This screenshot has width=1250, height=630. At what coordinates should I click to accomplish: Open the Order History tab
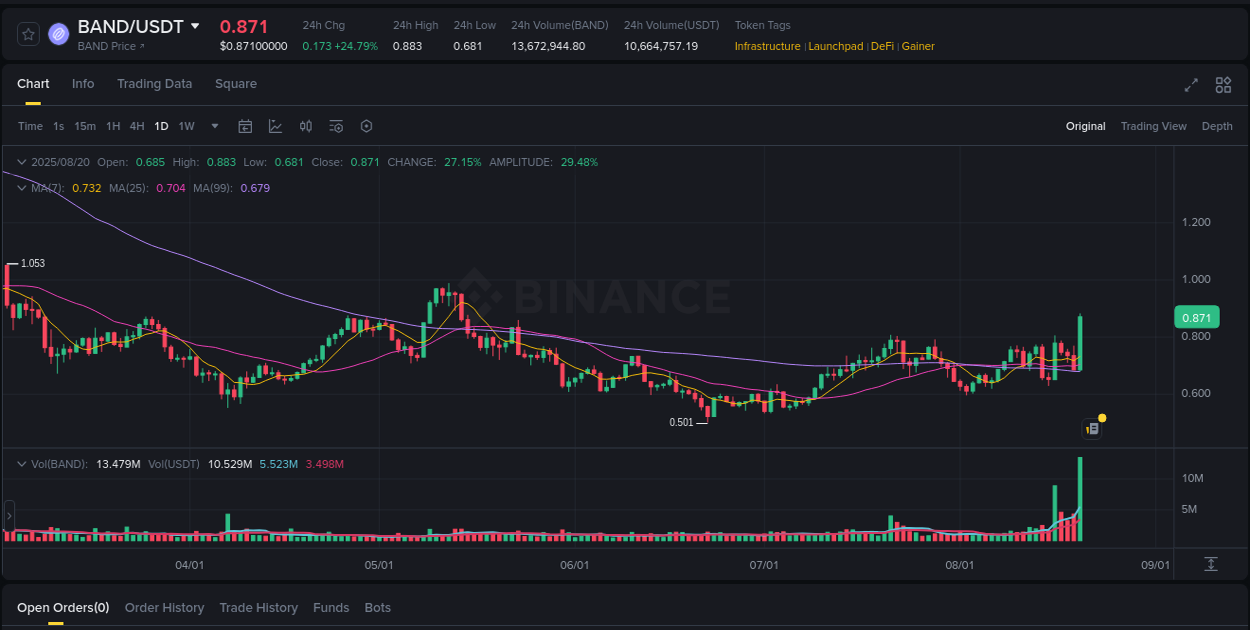click(x=164, y=607)
